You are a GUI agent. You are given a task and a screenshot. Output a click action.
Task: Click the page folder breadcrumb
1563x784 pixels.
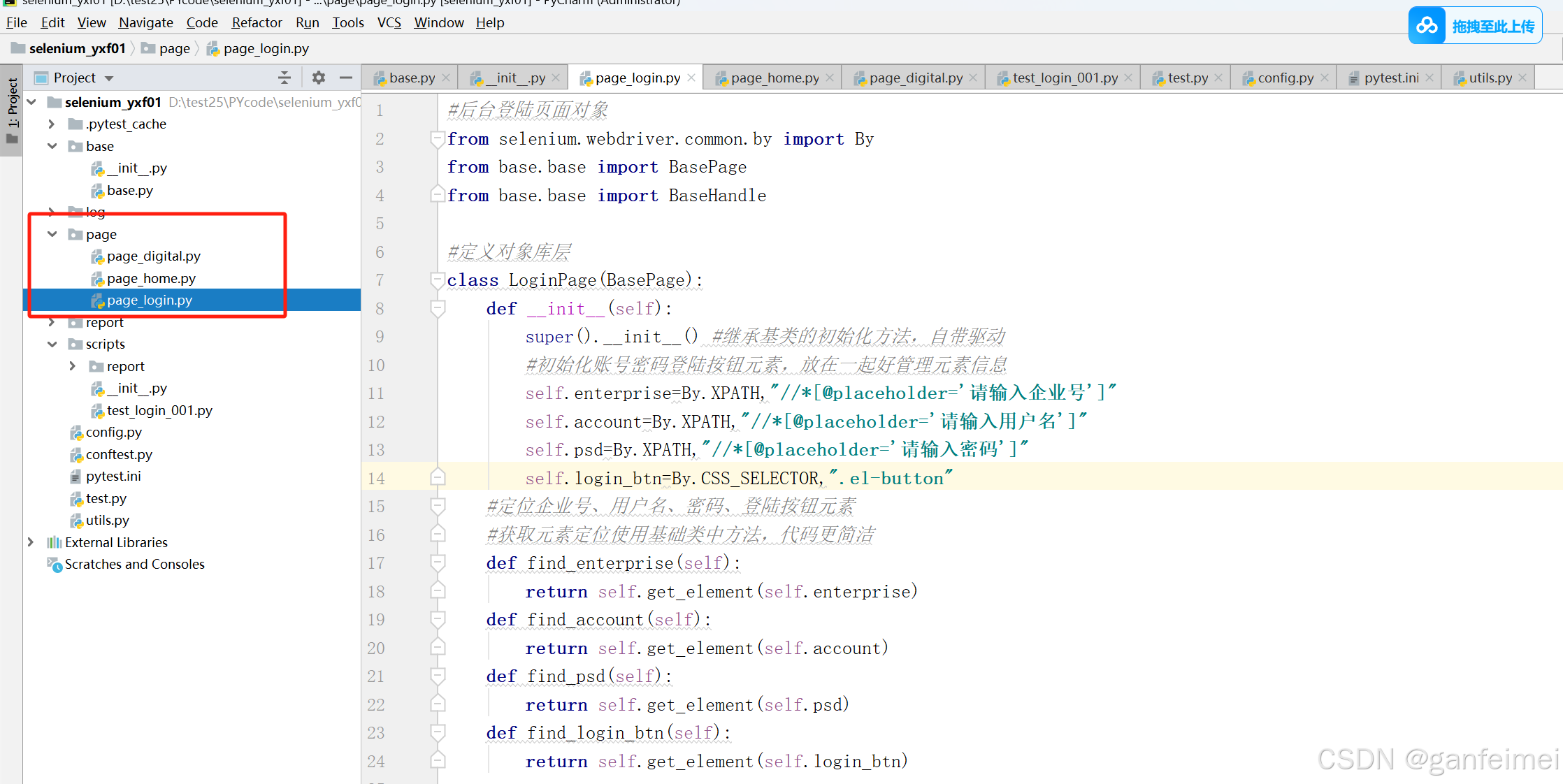click(x=166, y=48)
